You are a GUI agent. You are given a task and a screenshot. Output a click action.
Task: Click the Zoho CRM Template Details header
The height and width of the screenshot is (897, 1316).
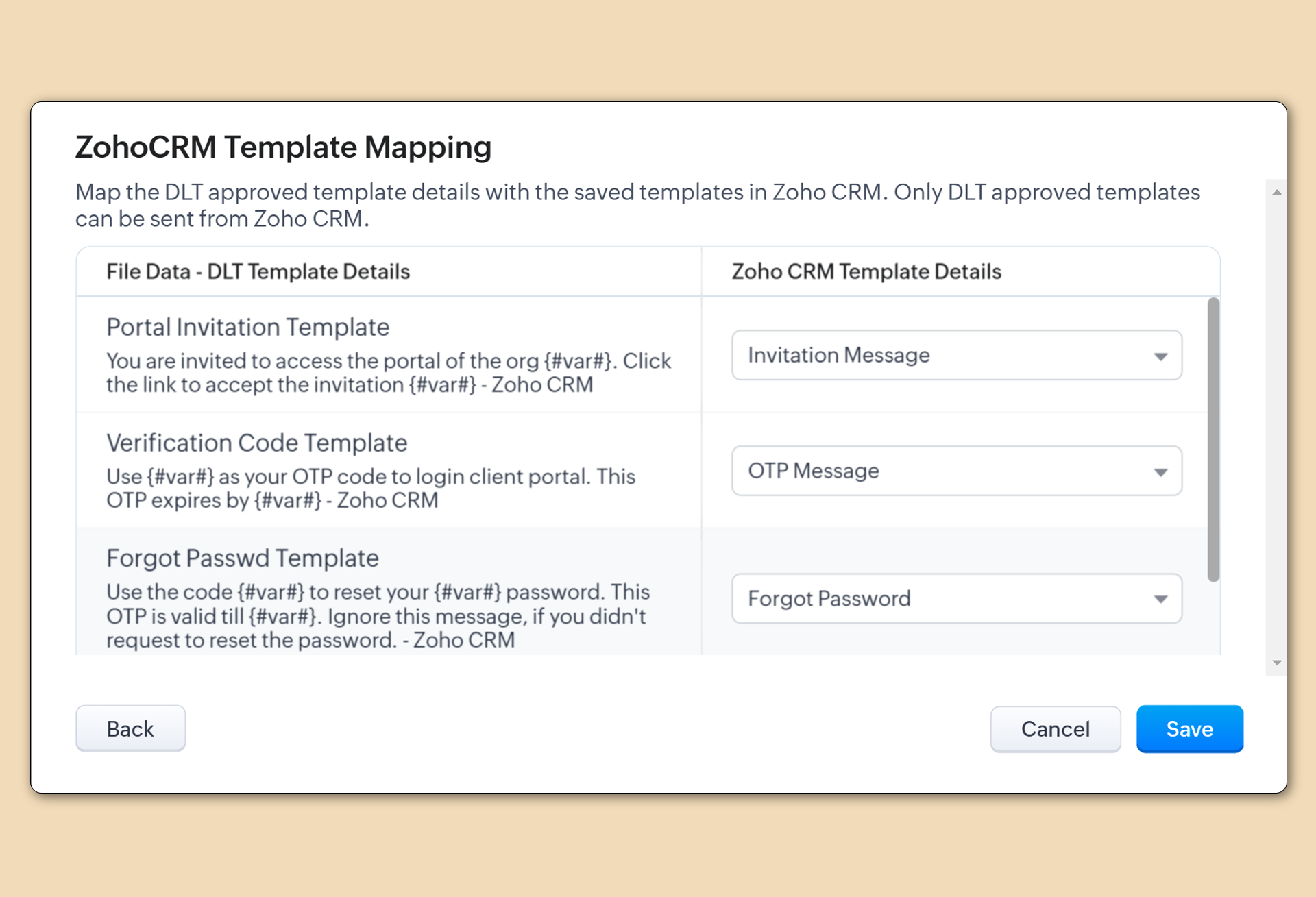click(866, 272)
